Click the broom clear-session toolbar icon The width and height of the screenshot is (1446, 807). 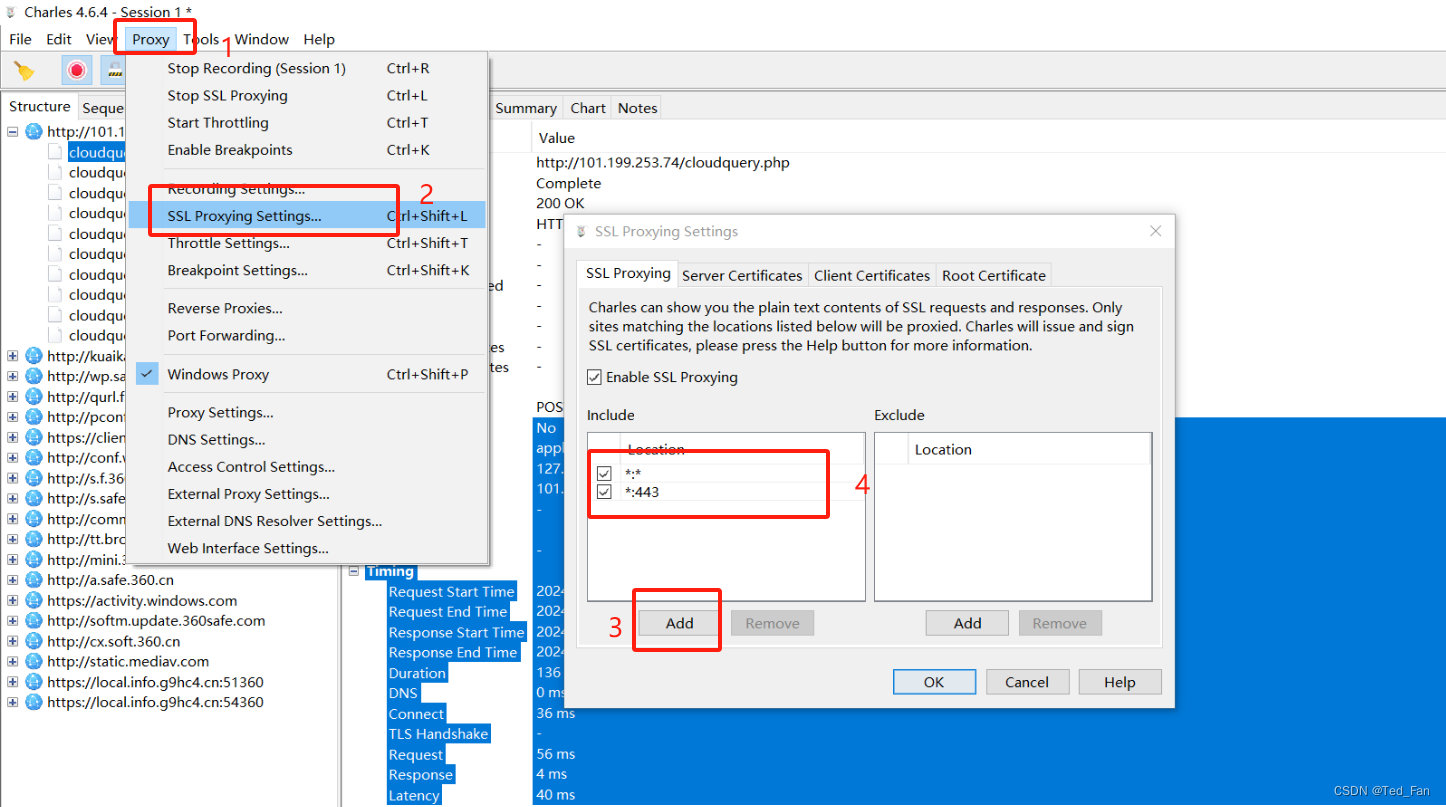[24, 70]
